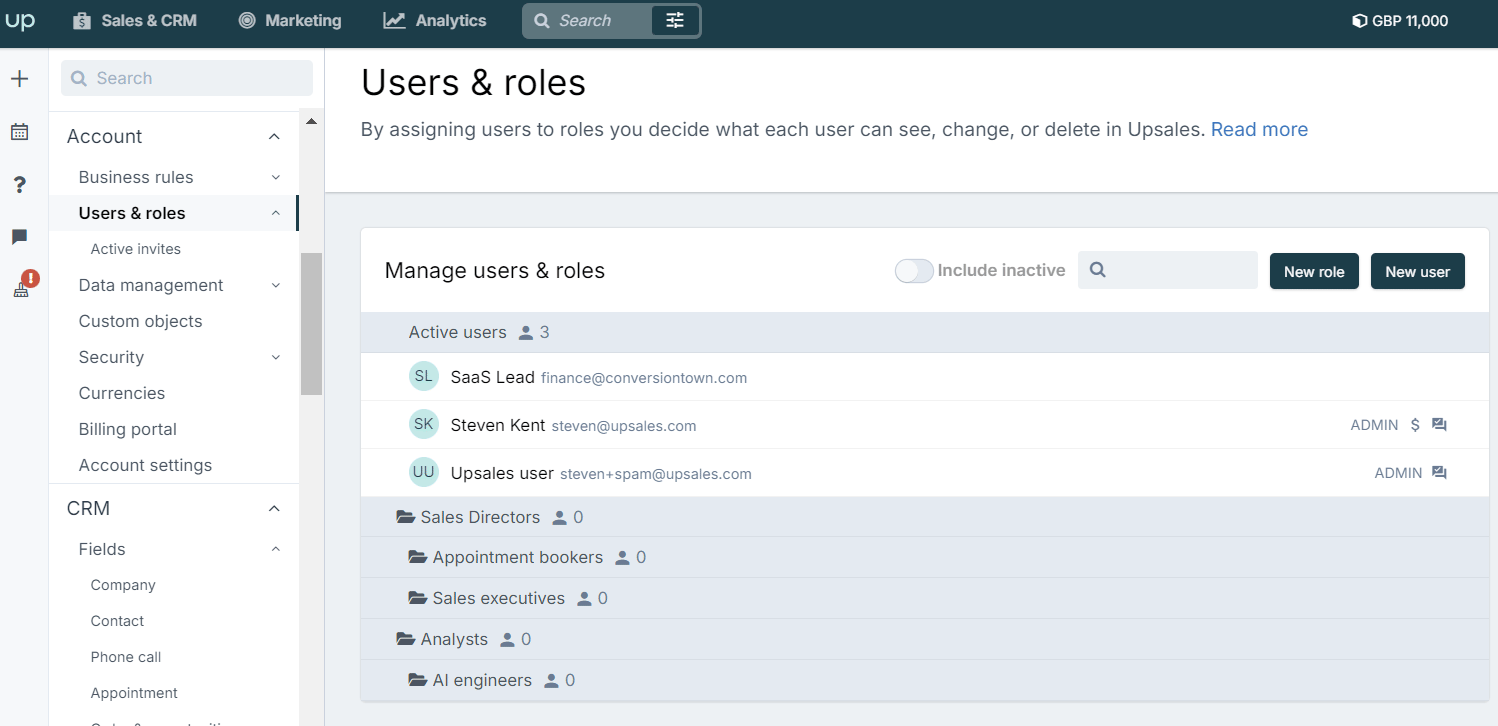This screenshot has width=1498, height=726.
Task: Expand the Security chevron
Action: [x=276, y=357]
